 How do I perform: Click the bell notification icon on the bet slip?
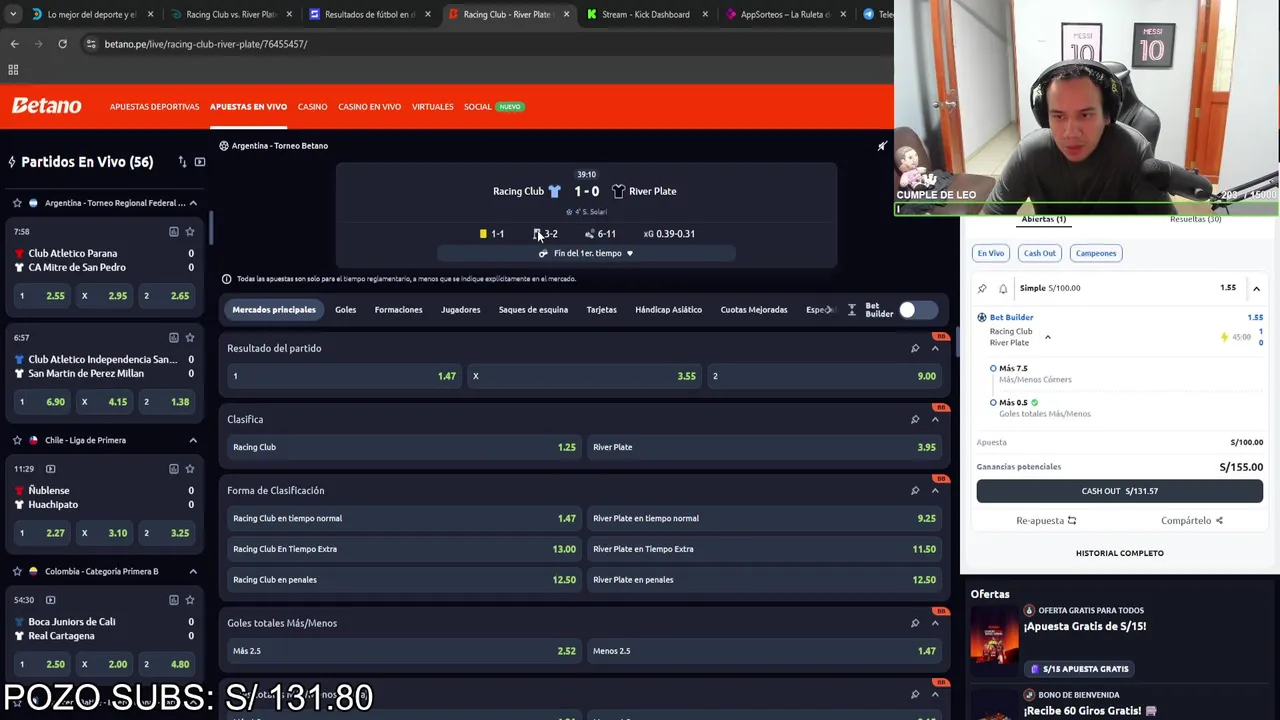[x=1003, y=288]
